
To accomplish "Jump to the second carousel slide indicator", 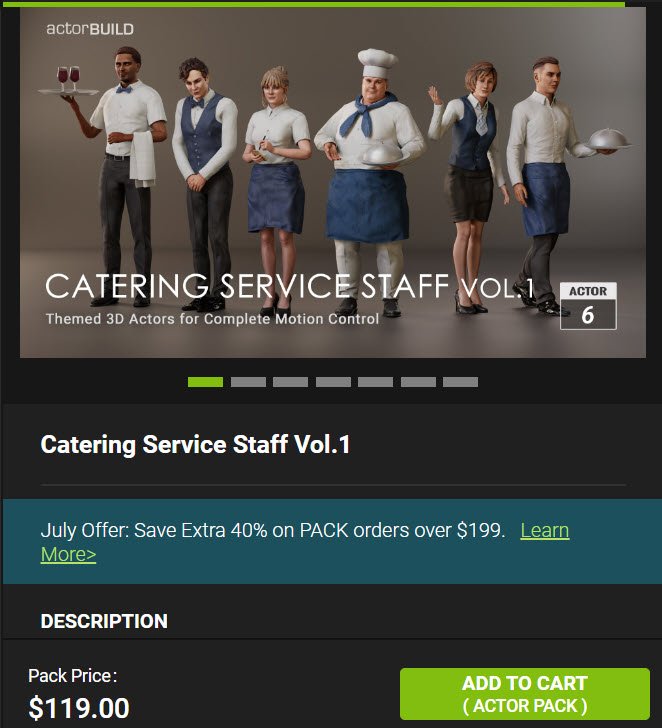I will [x=248, y=382].
